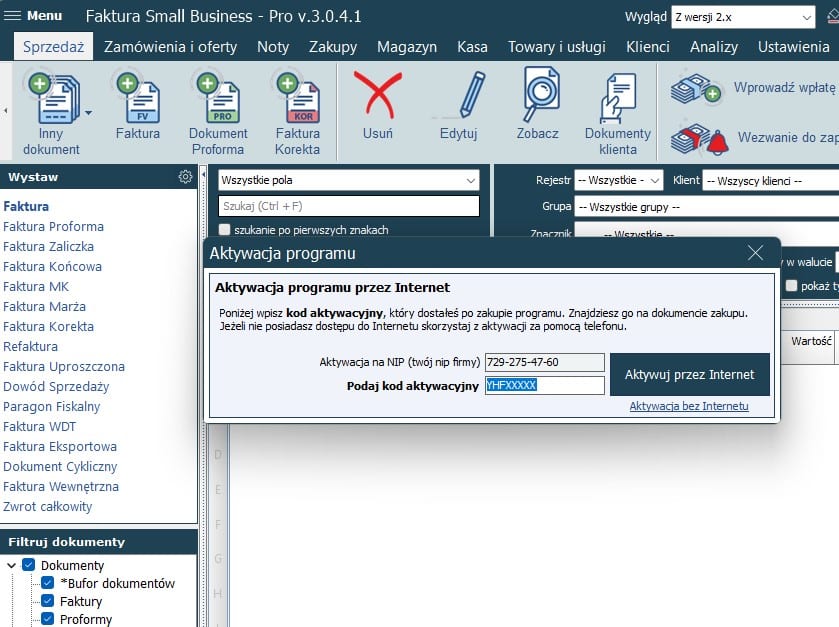
Task: Toggle the pokaż checkbox behind the dialog
Action: pyautogui.click(x=791, y=286)
